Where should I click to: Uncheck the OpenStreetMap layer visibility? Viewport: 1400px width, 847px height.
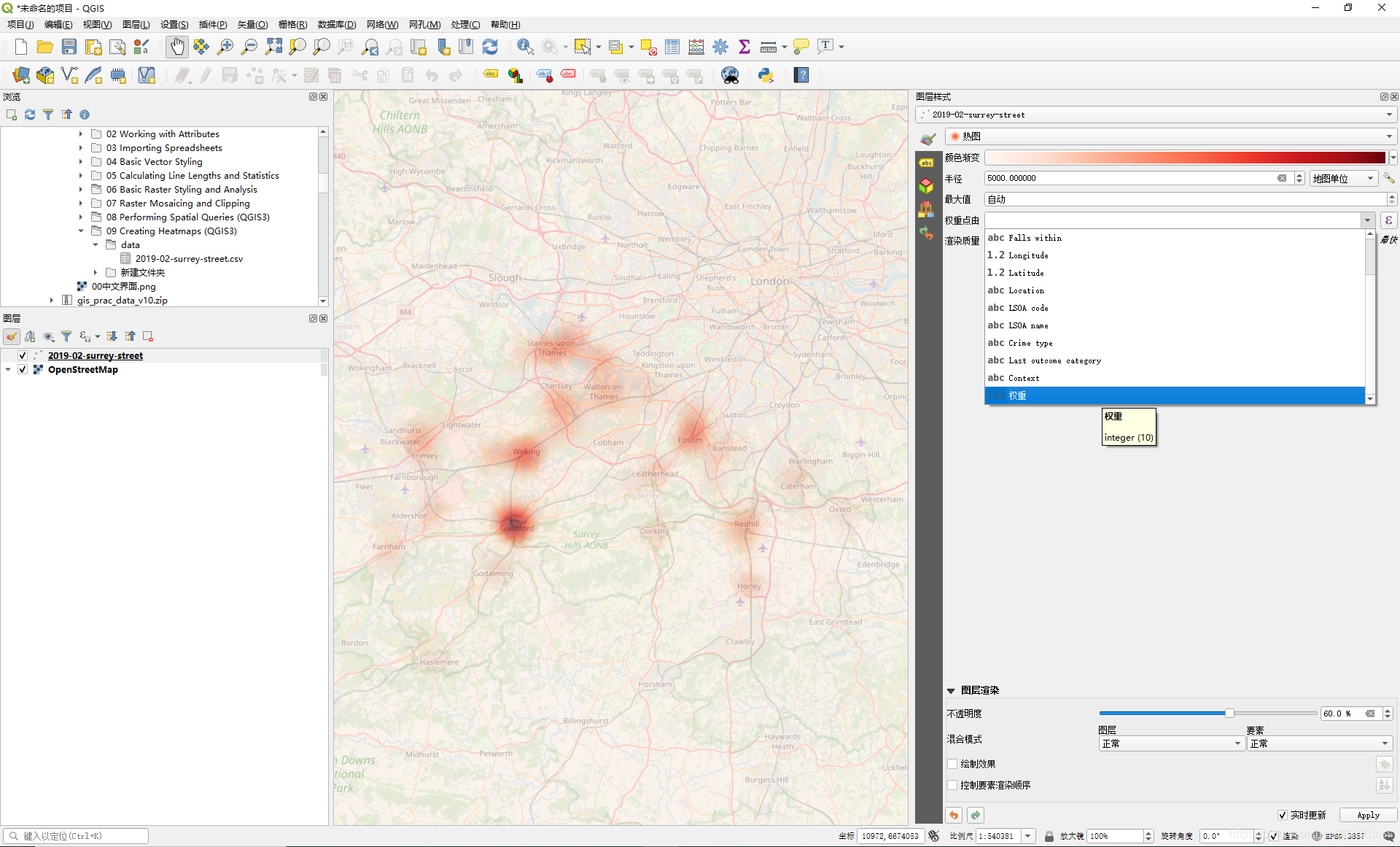[x=23, y=369]
